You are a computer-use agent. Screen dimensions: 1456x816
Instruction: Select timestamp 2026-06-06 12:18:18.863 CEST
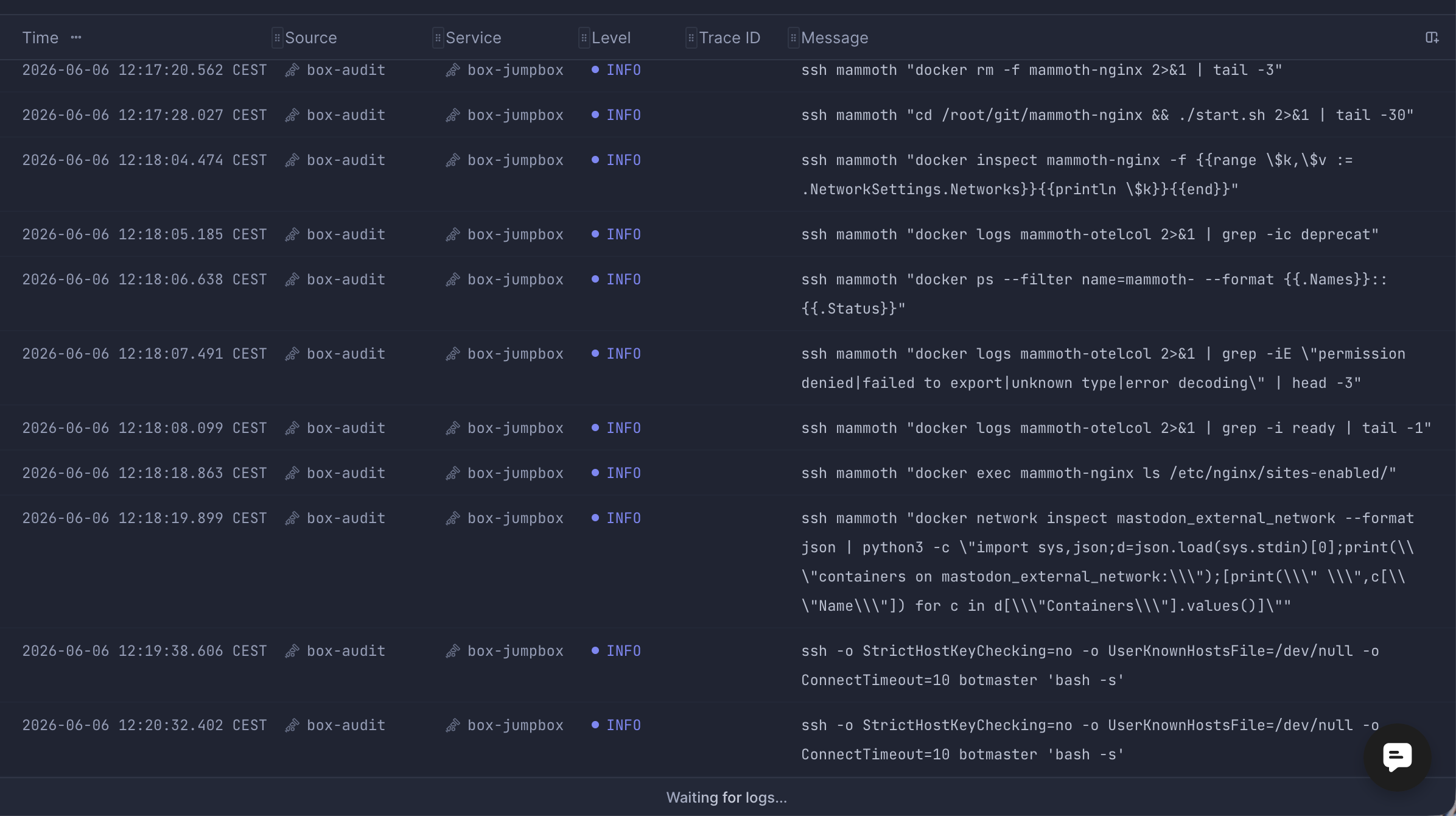pyautogui.click(x=145, y=473)
